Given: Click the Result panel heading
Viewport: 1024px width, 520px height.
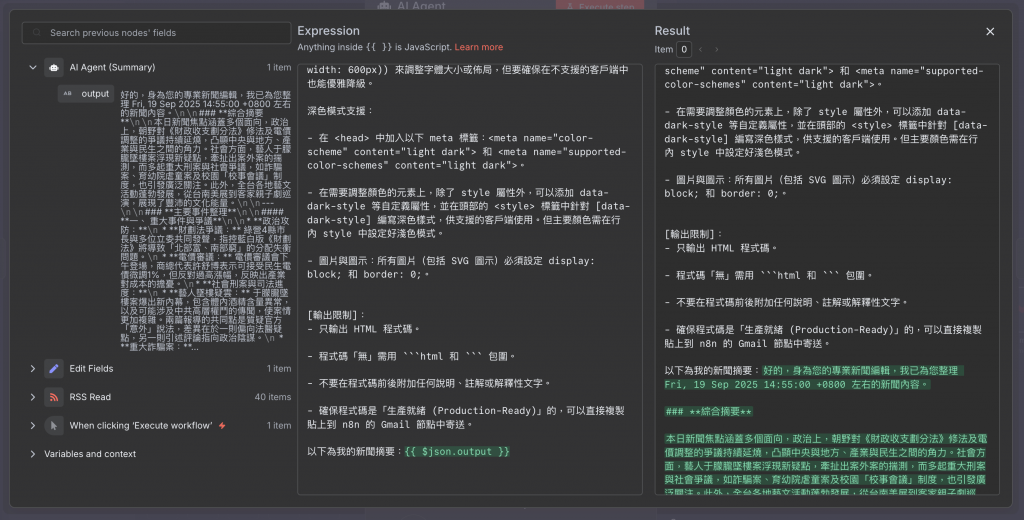Looking at the screenshot, I should (x=672, y=31).
